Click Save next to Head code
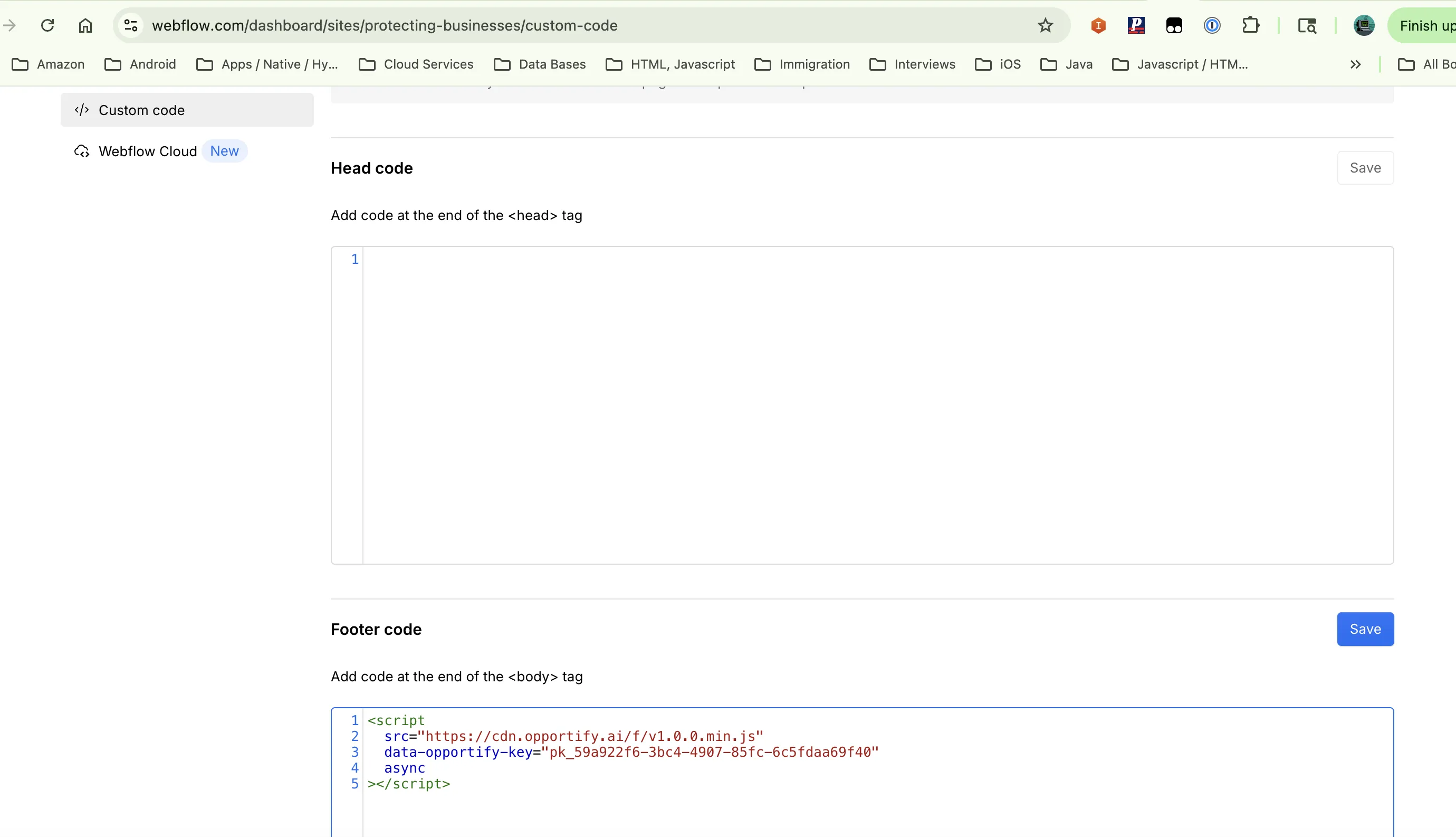 1366,167
